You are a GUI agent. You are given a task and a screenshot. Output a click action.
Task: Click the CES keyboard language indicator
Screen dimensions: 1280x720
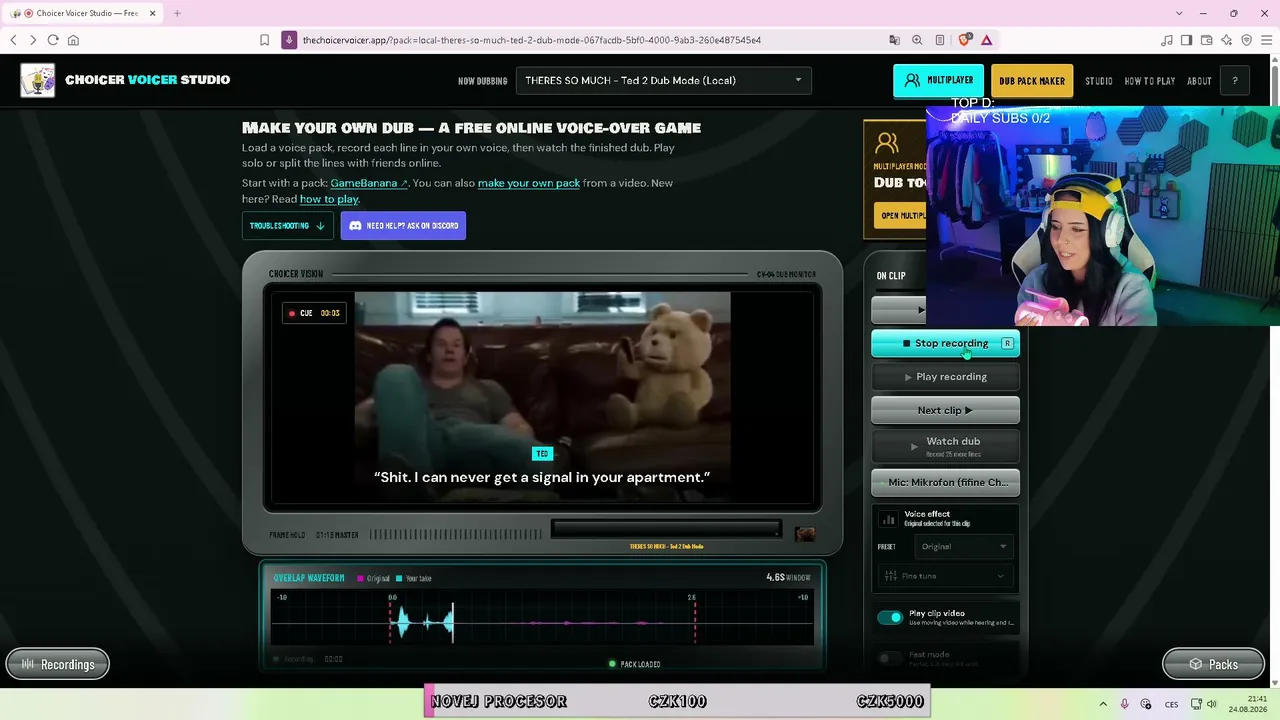[1171, 704]
